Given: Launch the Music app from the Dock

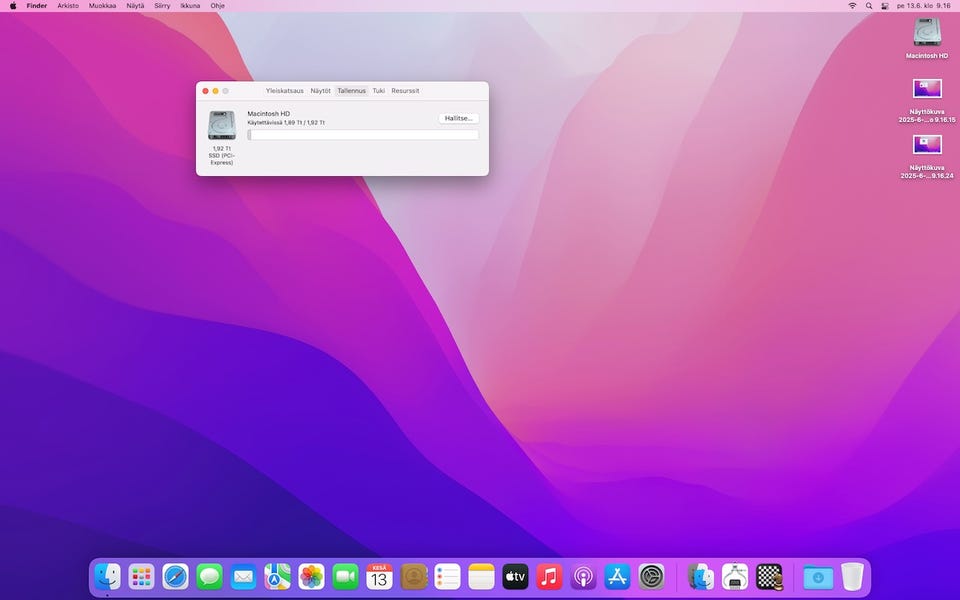Looking at the screenshot, I should click(549, 576).
